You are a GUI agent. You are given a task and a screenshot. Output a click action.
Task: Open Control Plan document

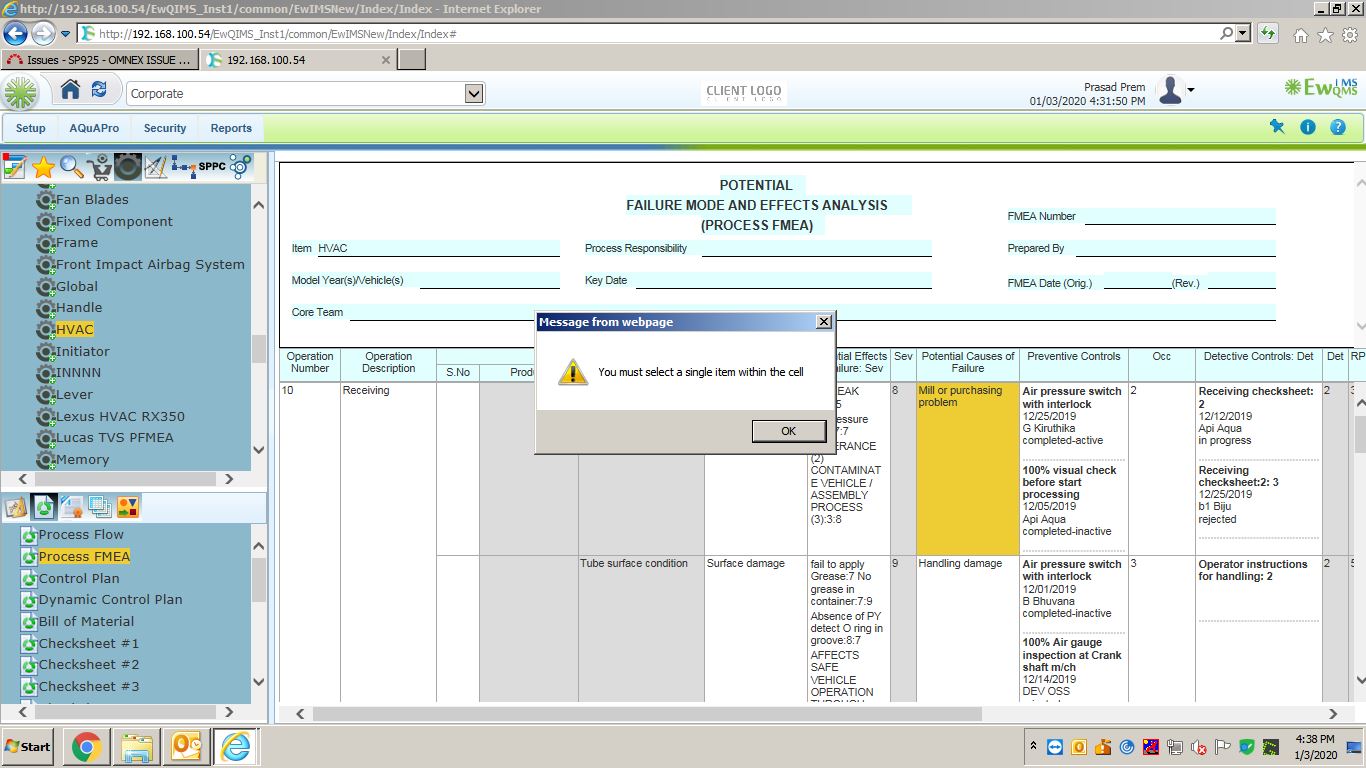(79, 579)
